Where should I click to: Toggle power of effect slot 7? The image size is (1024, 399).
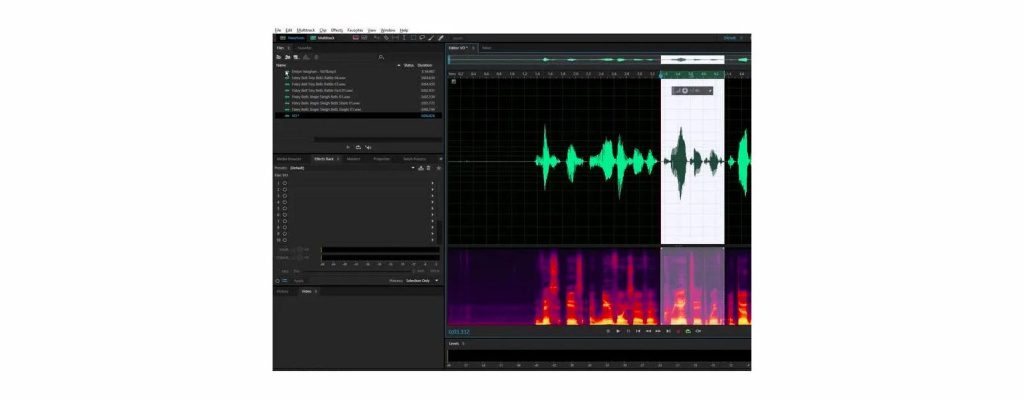point(285,221)
